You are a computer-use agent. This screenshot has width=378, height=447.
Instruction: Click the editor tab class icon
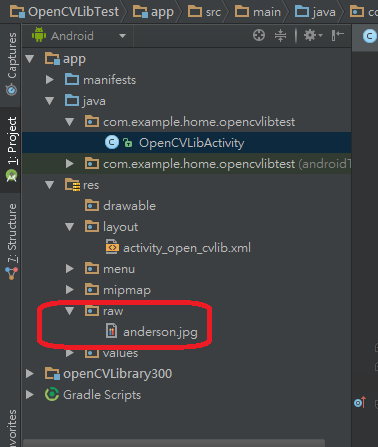click(369, 36)
